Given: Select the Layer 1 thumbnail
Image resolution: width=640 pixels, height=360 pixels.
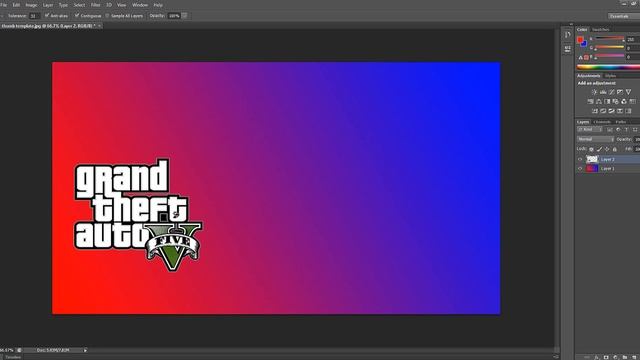Looking at the screenshot, I should (x=592, y=168).
